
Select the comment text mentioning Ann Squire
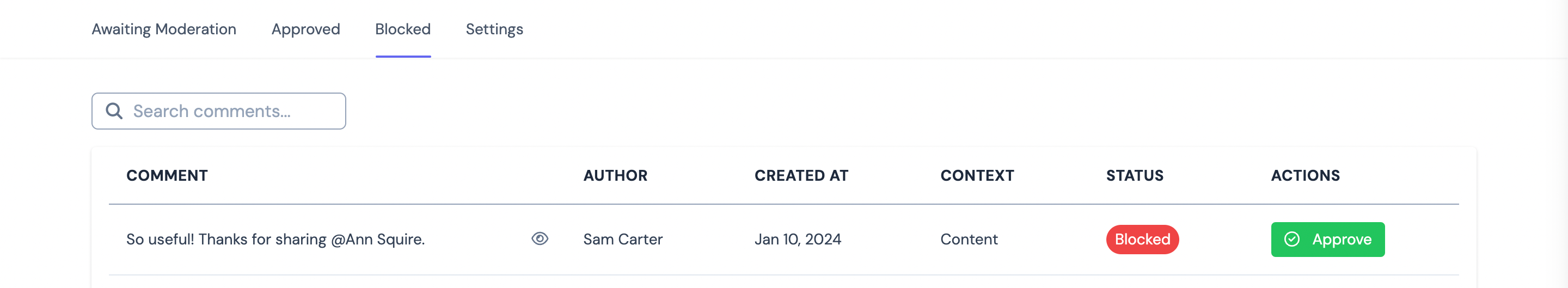point(275,240)
